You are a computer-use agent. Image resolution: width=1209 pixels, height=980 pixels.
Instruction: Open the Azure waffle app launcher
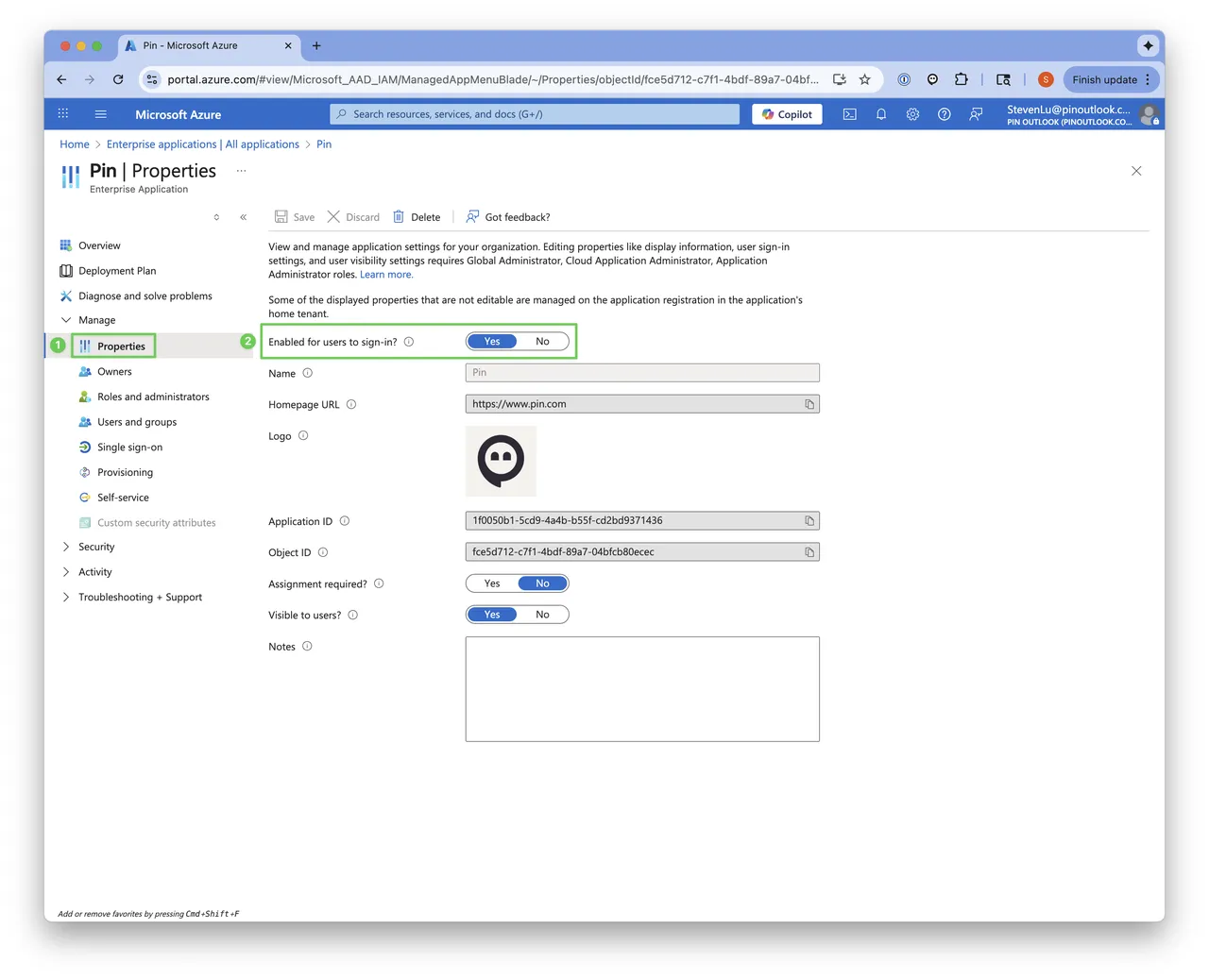point(63,114)
